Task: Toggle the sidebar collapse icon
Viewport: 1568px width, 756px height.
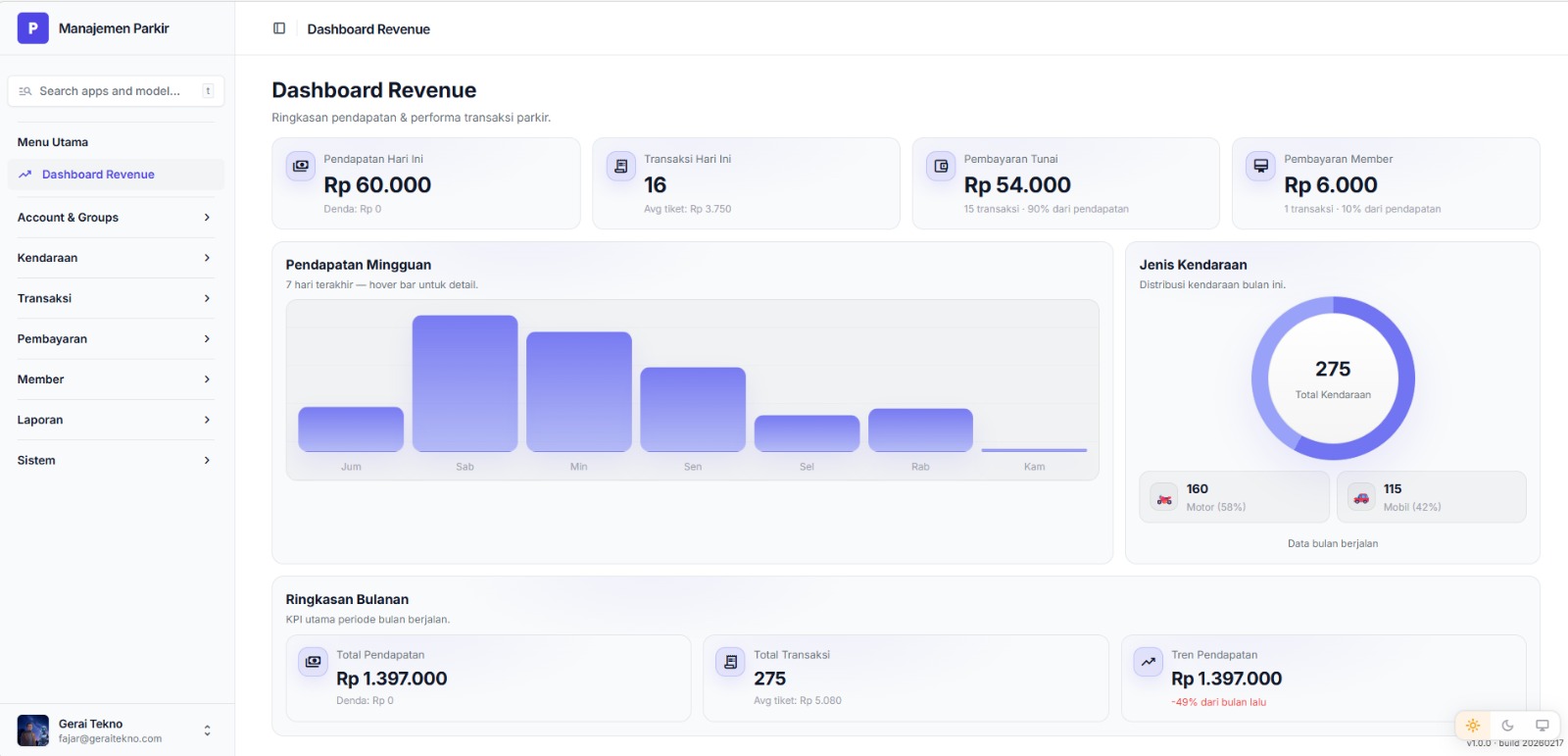Action: tap(279, 28)
